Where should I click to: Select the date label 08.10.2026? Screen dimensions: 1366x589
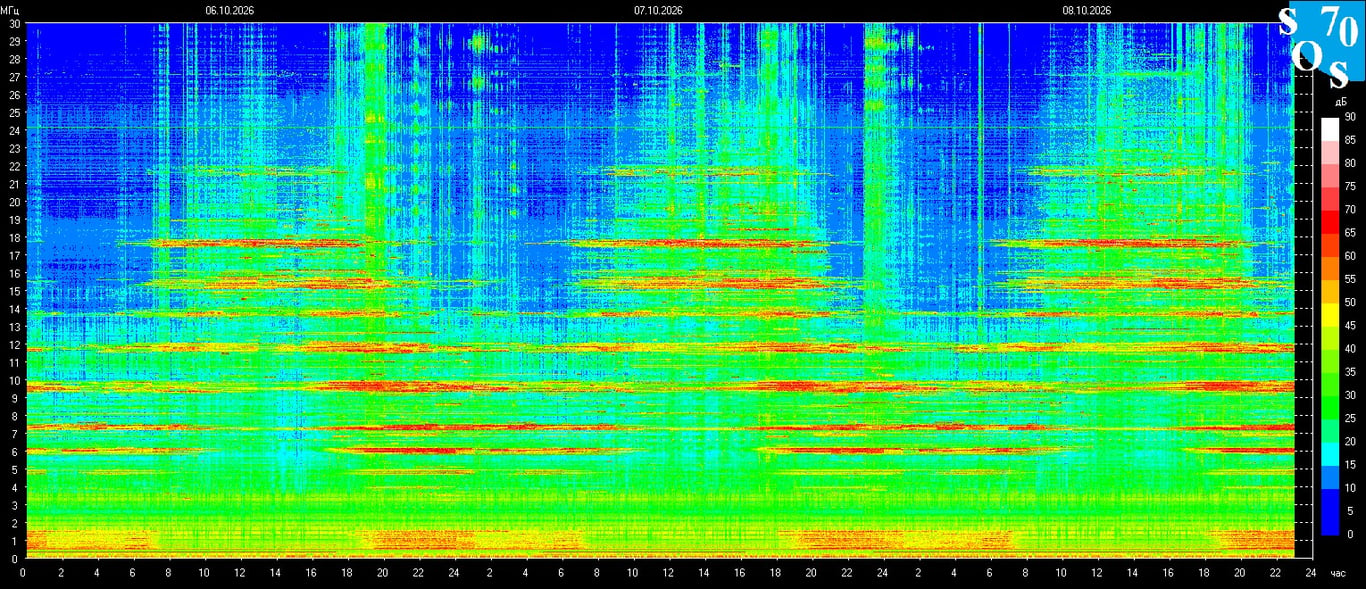coord(1087,10)
